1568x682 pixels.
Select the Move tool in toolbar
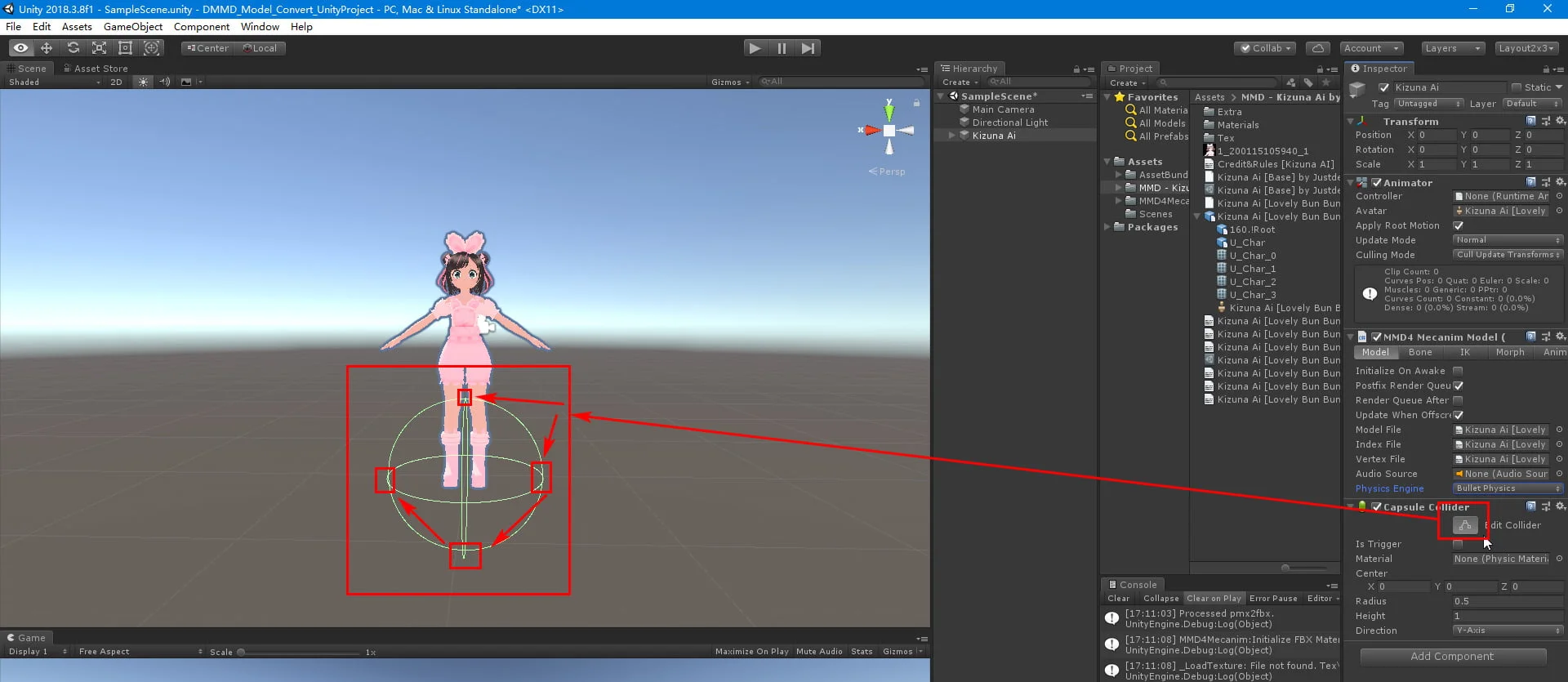(x=47, y=48)
